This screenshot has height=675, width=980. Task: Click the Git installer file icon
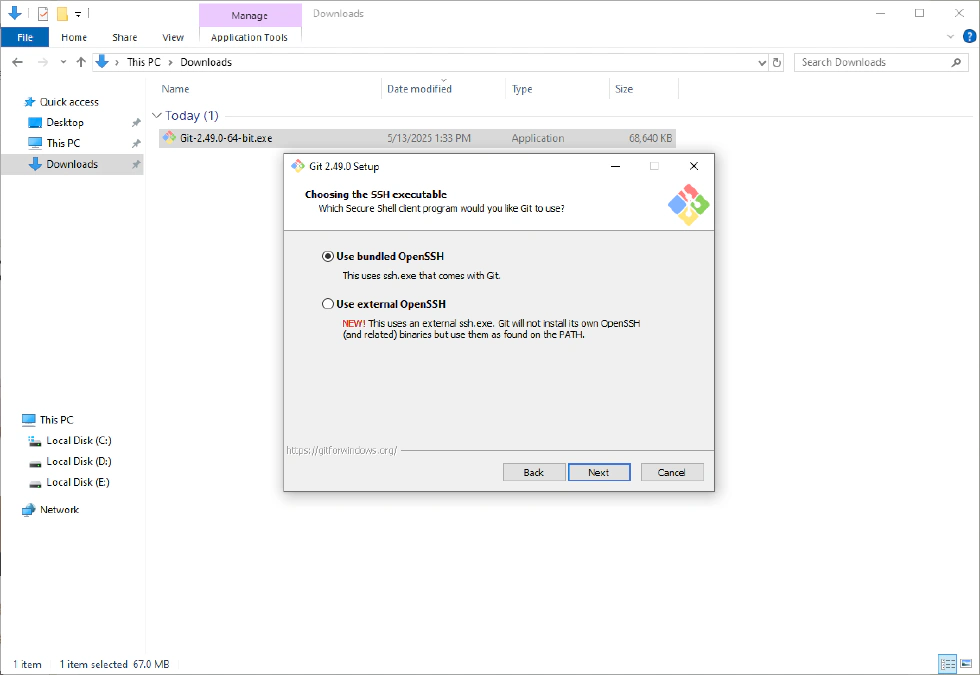pyautogui.click(x=169, y=138)
